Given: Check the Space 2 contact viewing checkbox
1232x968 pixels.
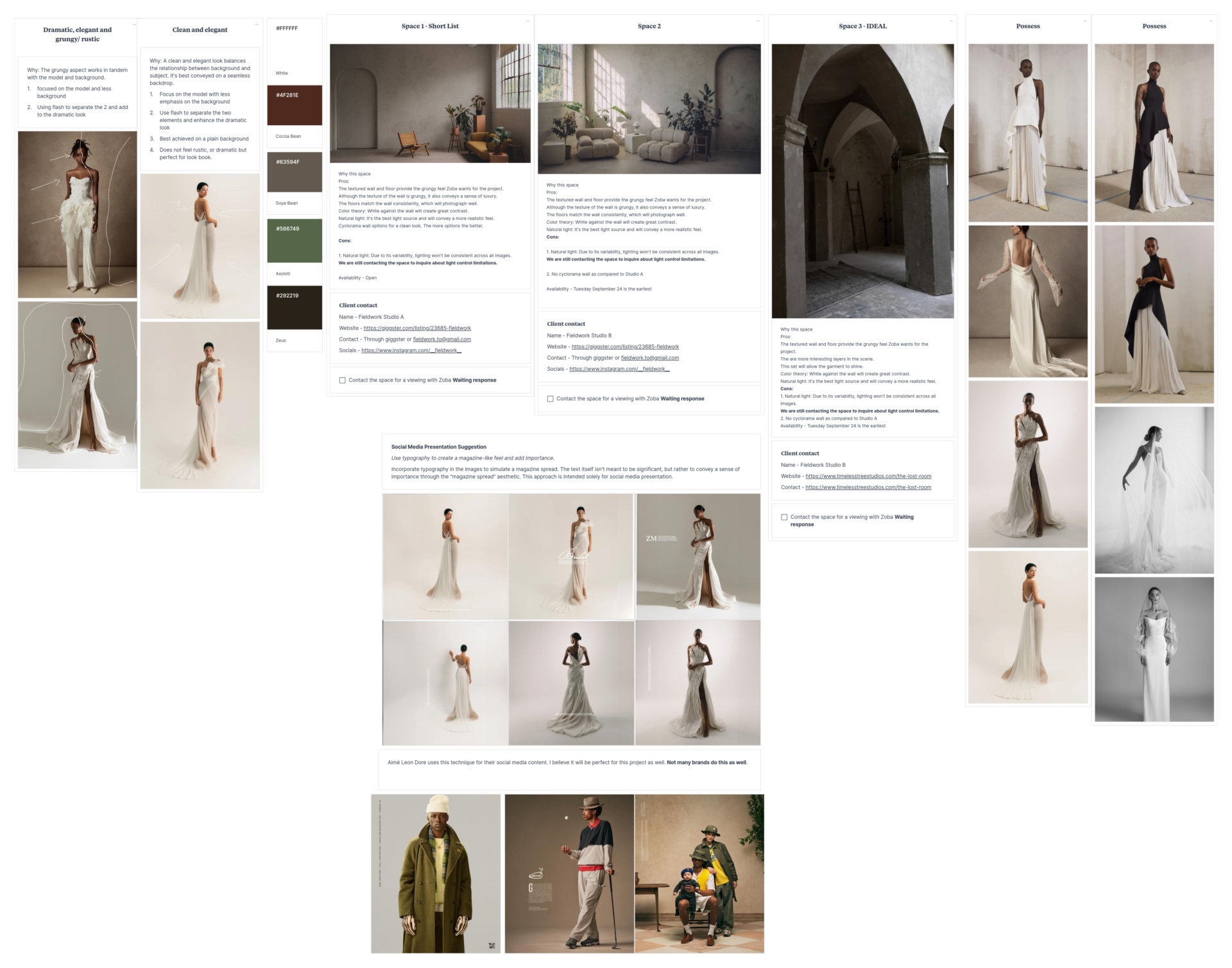Looking at the screenshot, I should [x=550, y=399].
